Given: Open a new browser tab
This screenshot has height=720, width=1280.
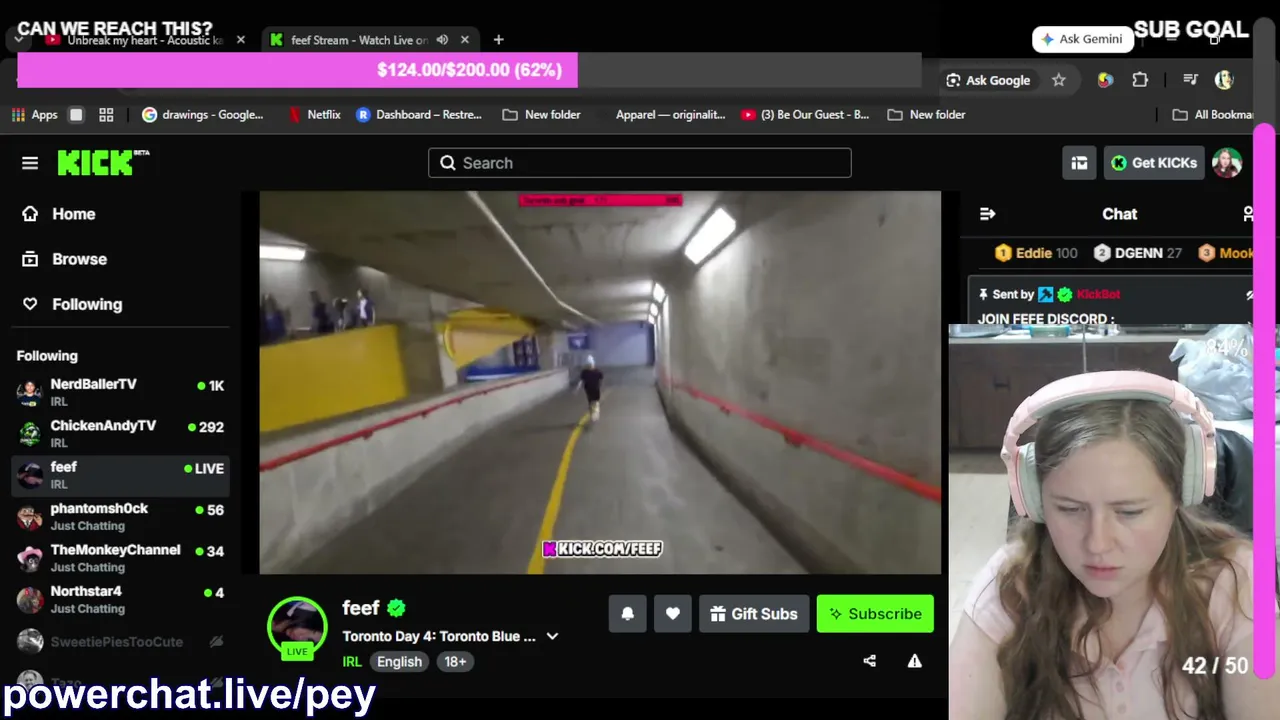Looking at the screenshot, I should coord(498,40).
